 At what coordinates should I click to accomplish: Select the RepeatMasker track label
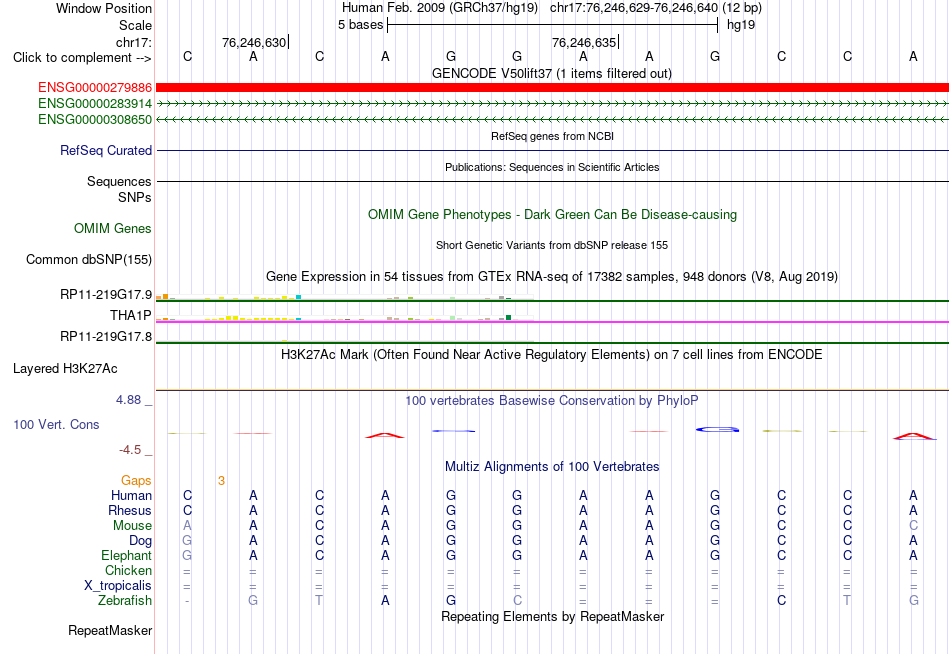click(x=110, y=630)
